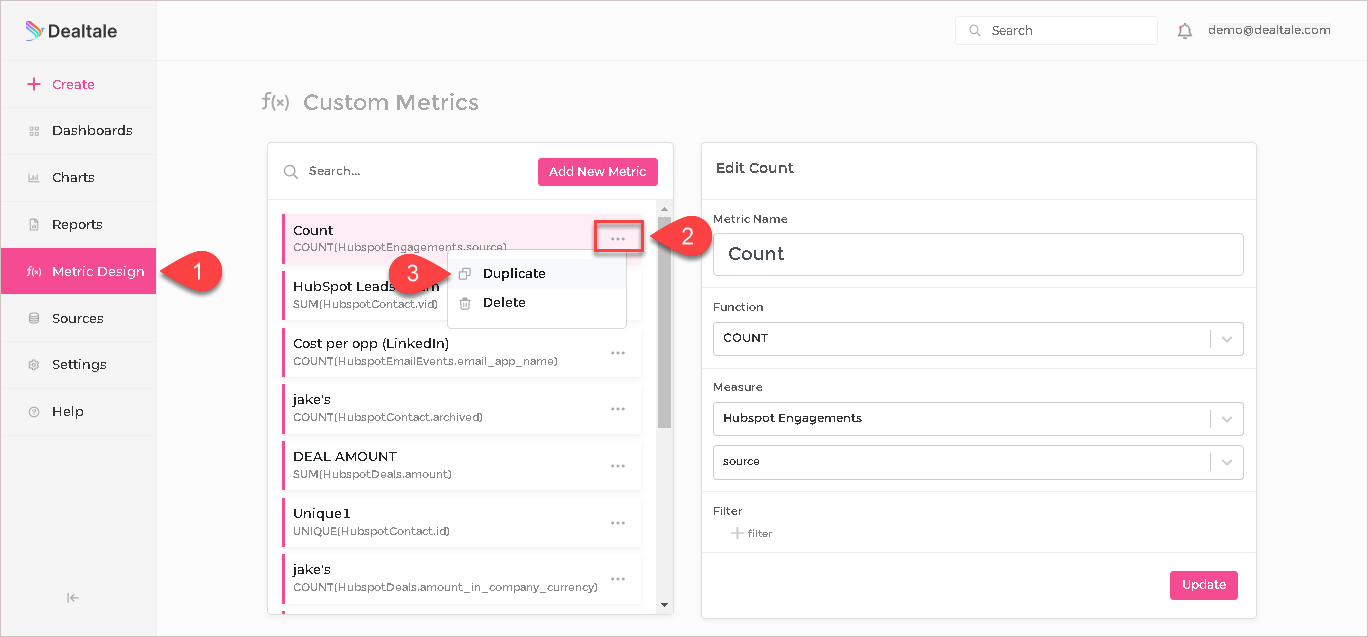Choose Delete from the context menu
This screenshot has height=637, width=1368.
(537, 302)
